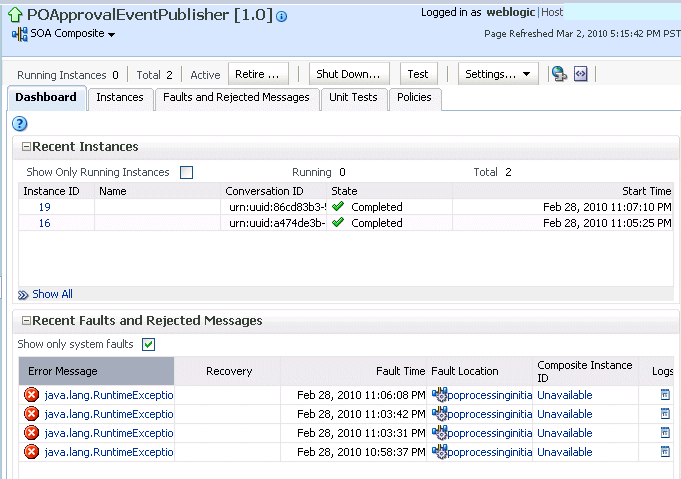Open poprocessinginitia fault location for 11:03:42 PM
The image size is (681, 479).
pyautogui.click(x=489, y=414)
